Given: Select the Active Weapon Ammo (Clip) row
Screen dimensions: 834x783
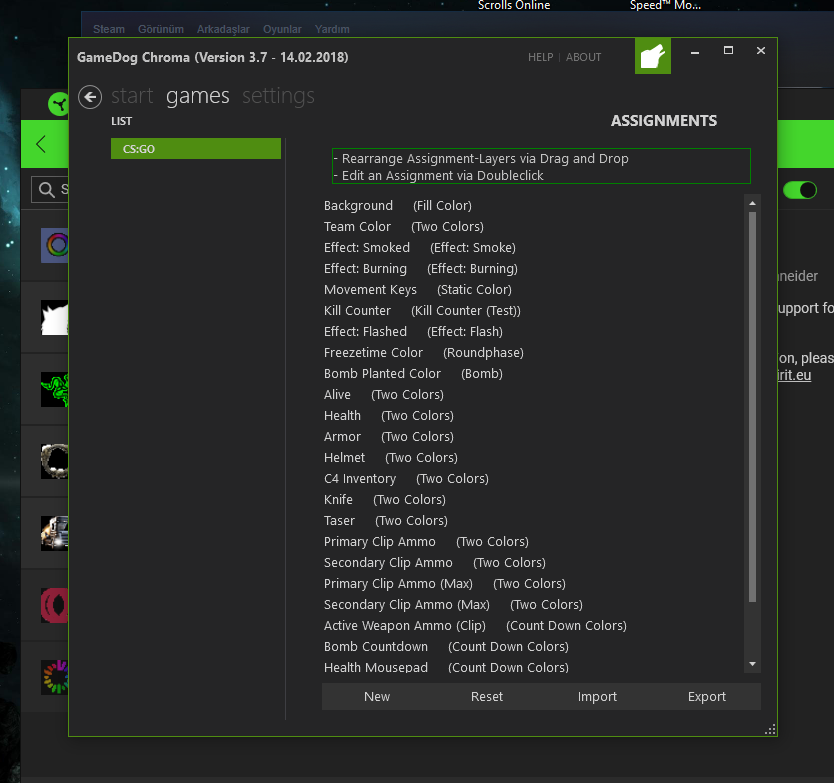Looking at the screenshot, I should click(475, 626).
